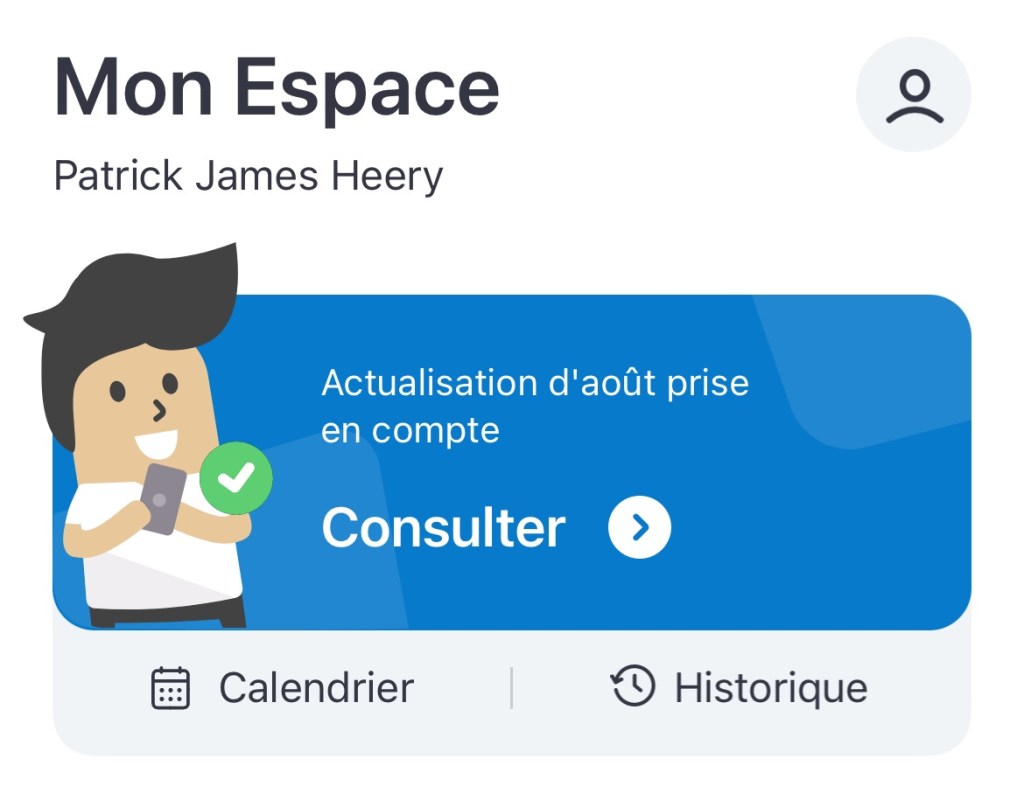This screenshot has width=1024, height=800.
Task: Tap the phone held by the mascot
Action: click(162, 497)
